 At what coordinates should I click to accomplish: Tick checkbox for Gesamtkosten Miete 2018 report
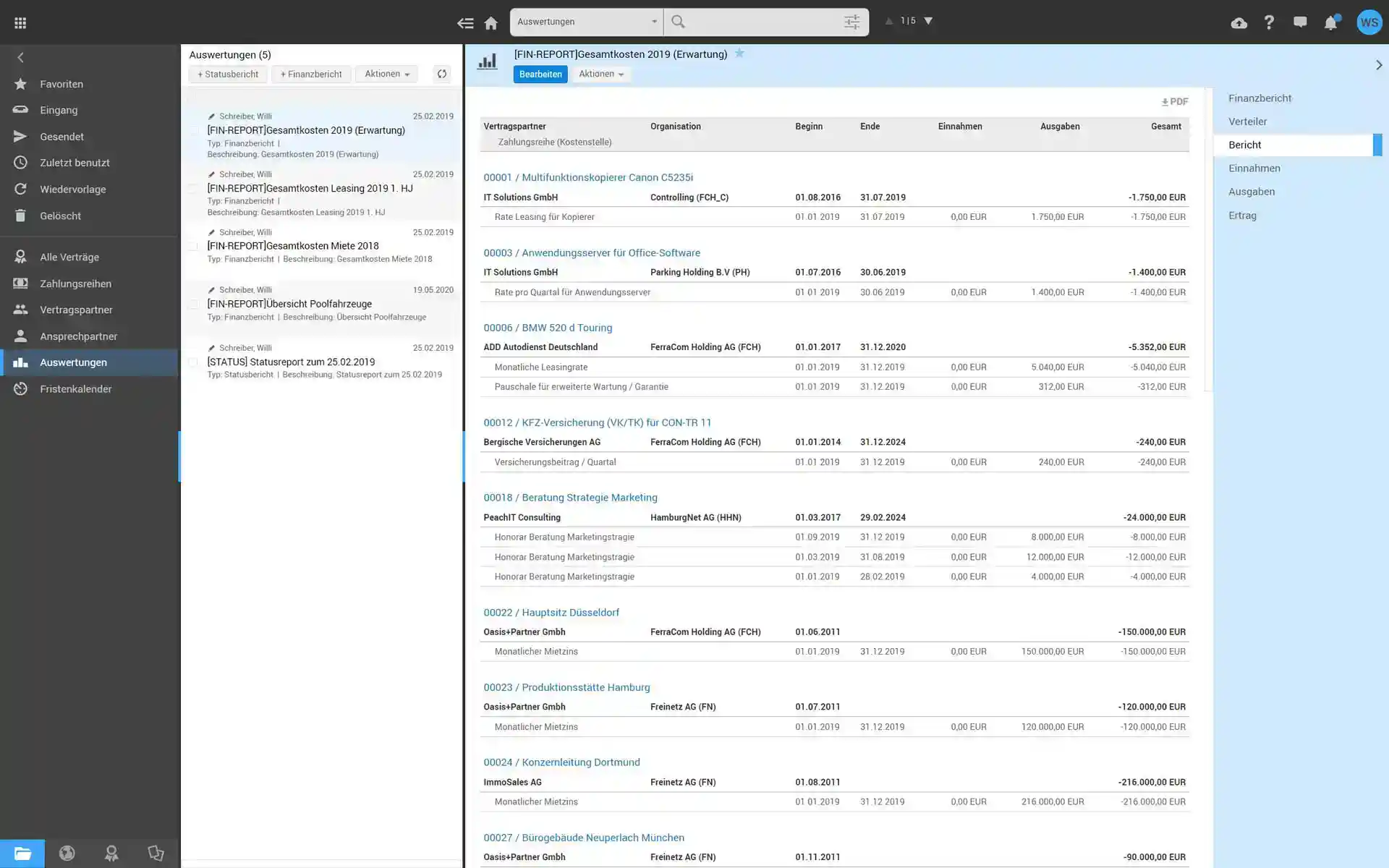[193, 246]
